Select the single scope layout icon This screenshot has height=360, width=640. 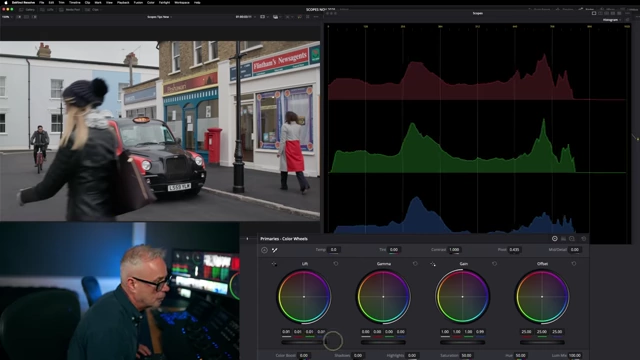pyautogui.click(x=594, y=13)
